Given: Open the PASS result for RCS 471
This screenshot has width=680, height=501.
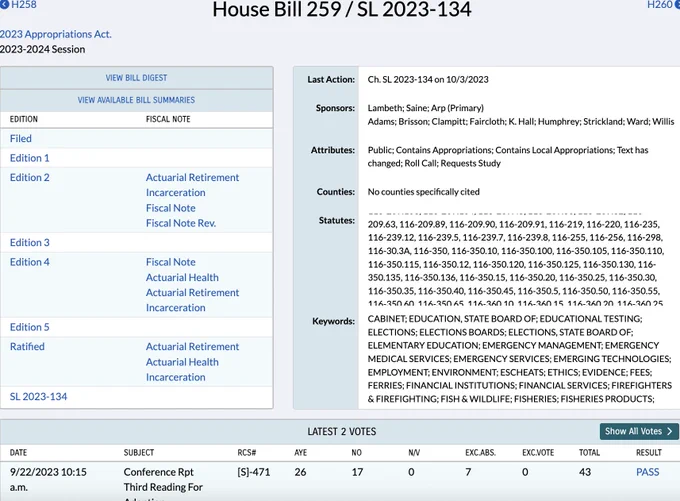Looking at the screenshot, I should (647, 472).
